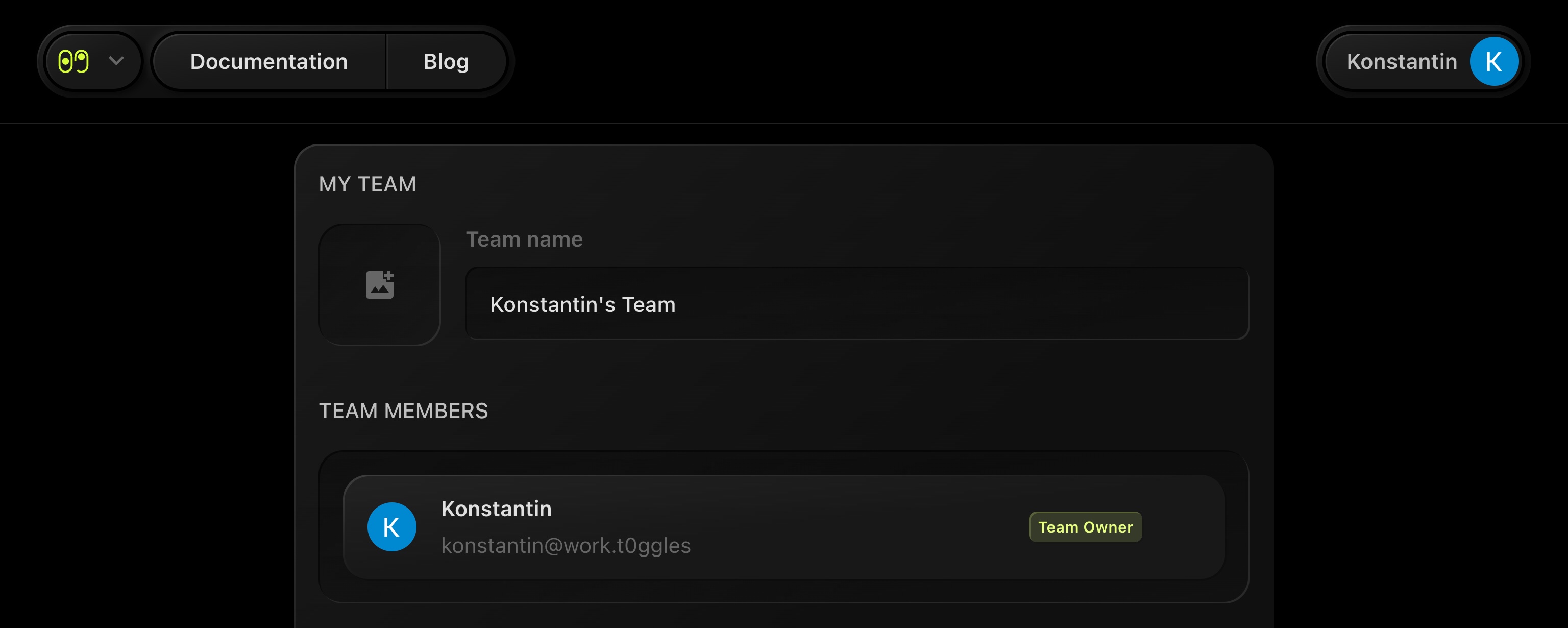This screenshot has height=628, width=1568.
Task: Click the TEAM MEMBERS heading
Action: (404, 410)
